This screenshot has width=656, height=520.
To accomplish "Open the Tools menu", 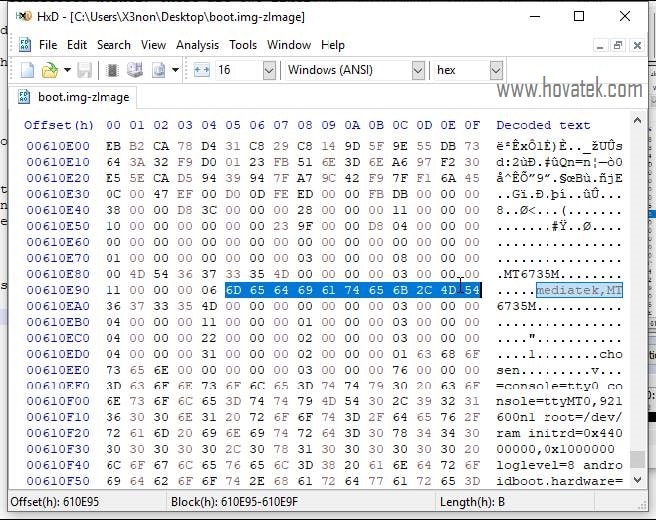I will 243,45.
